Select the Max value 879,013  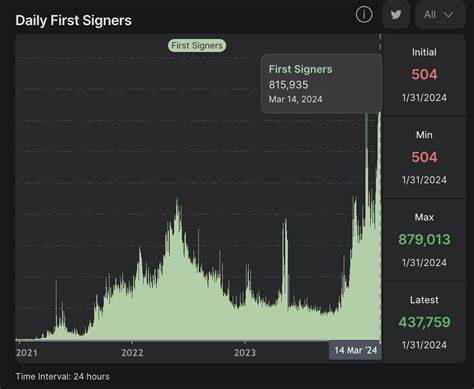tap(424, 239)
